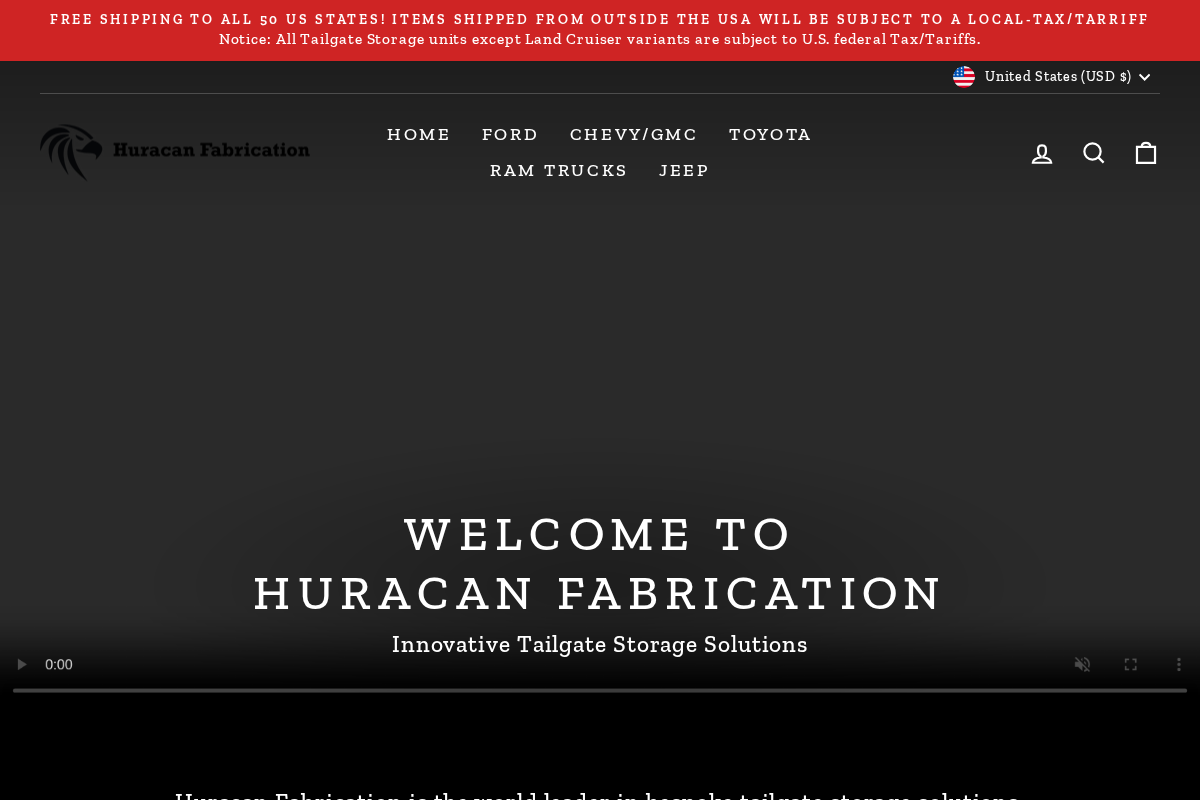Click the Huracan Fabrication eagle logo
The width and height of the screenshot is (1200, 800).
[x=175, y=152]
